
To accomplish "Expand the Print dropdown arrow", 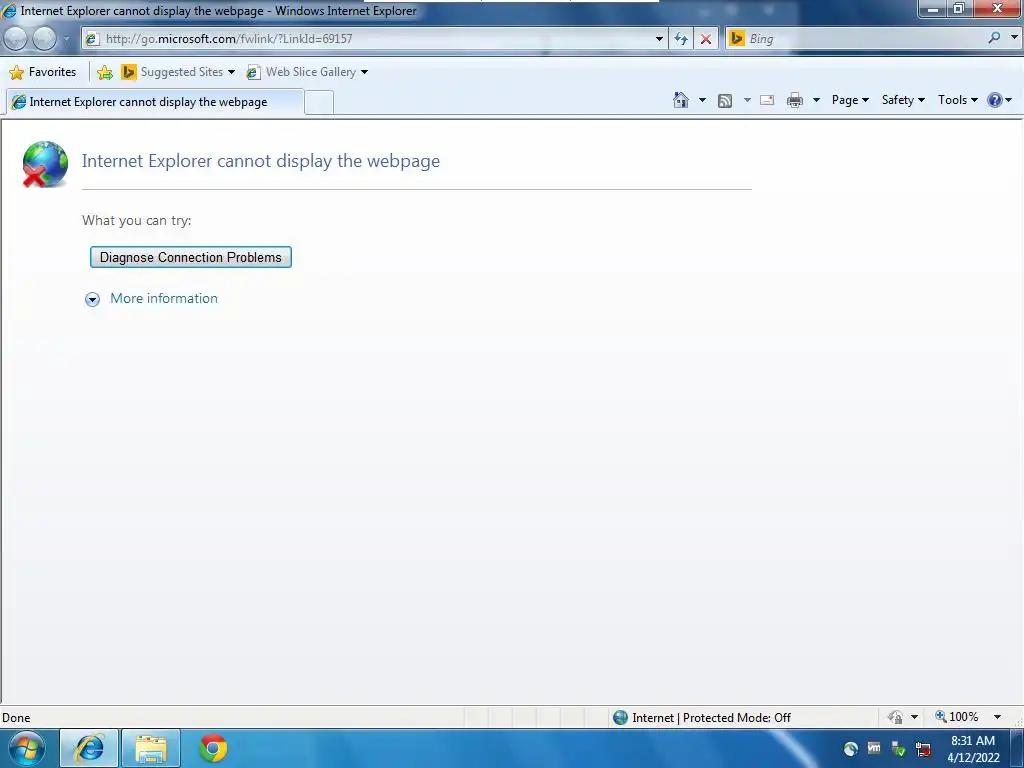I will pyautogui.click(x=816, y=100).
